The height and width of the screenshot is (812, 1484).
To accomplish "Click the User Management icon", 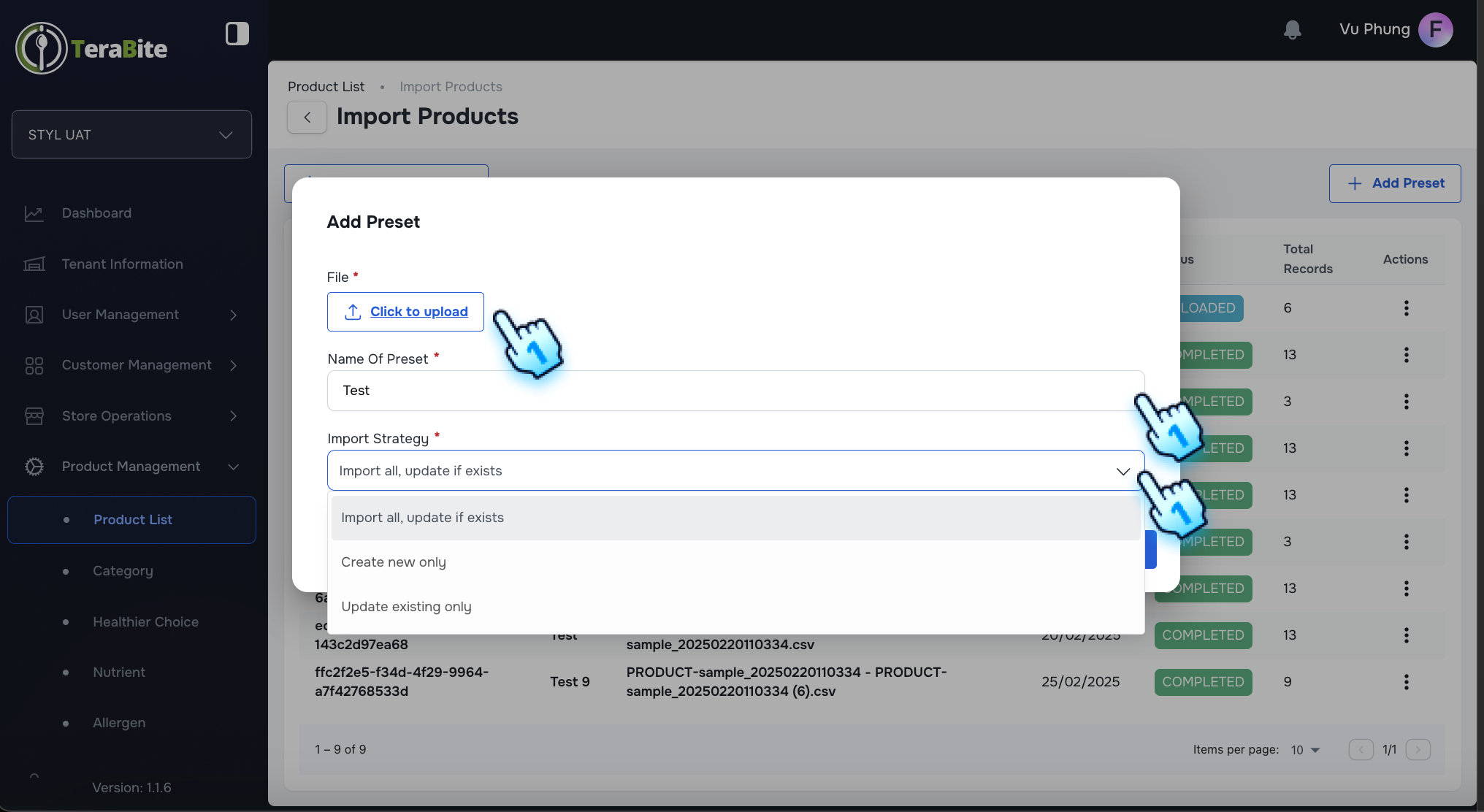I will click(34, 315).
